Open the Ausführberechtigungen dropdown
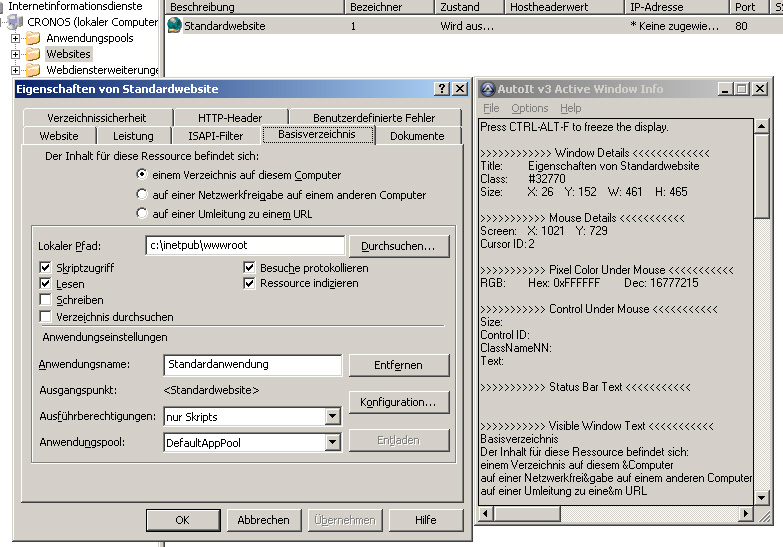783x547 pixels. [332, 416]
